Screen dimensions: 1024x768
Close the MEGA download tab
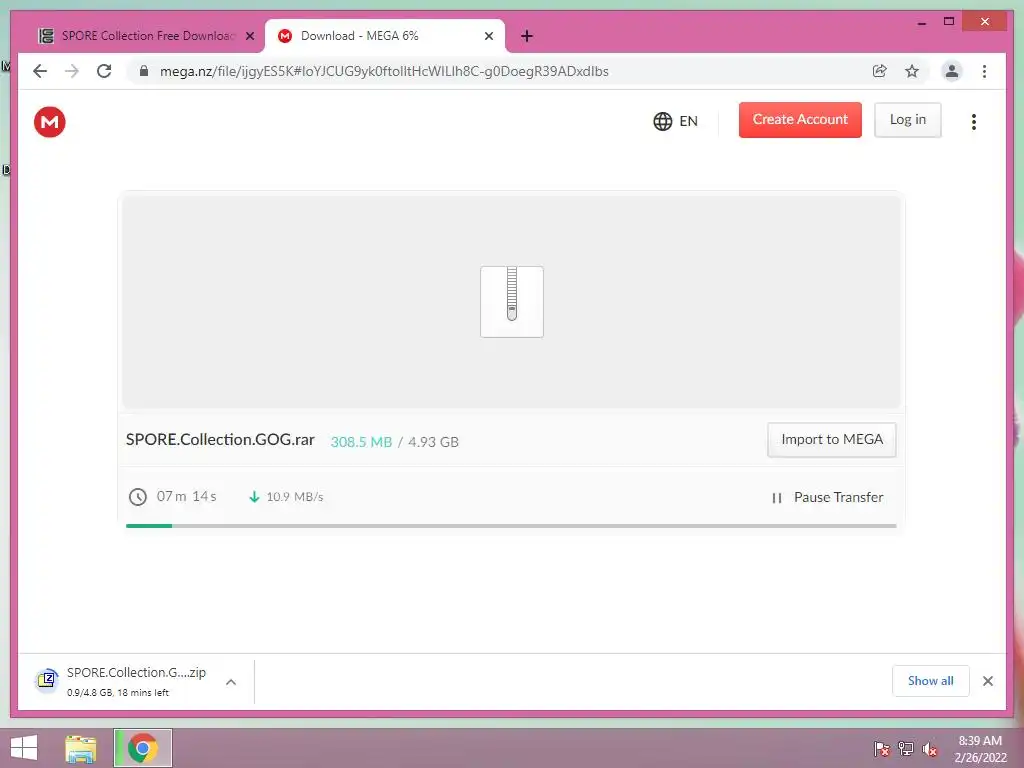(488, 37)
